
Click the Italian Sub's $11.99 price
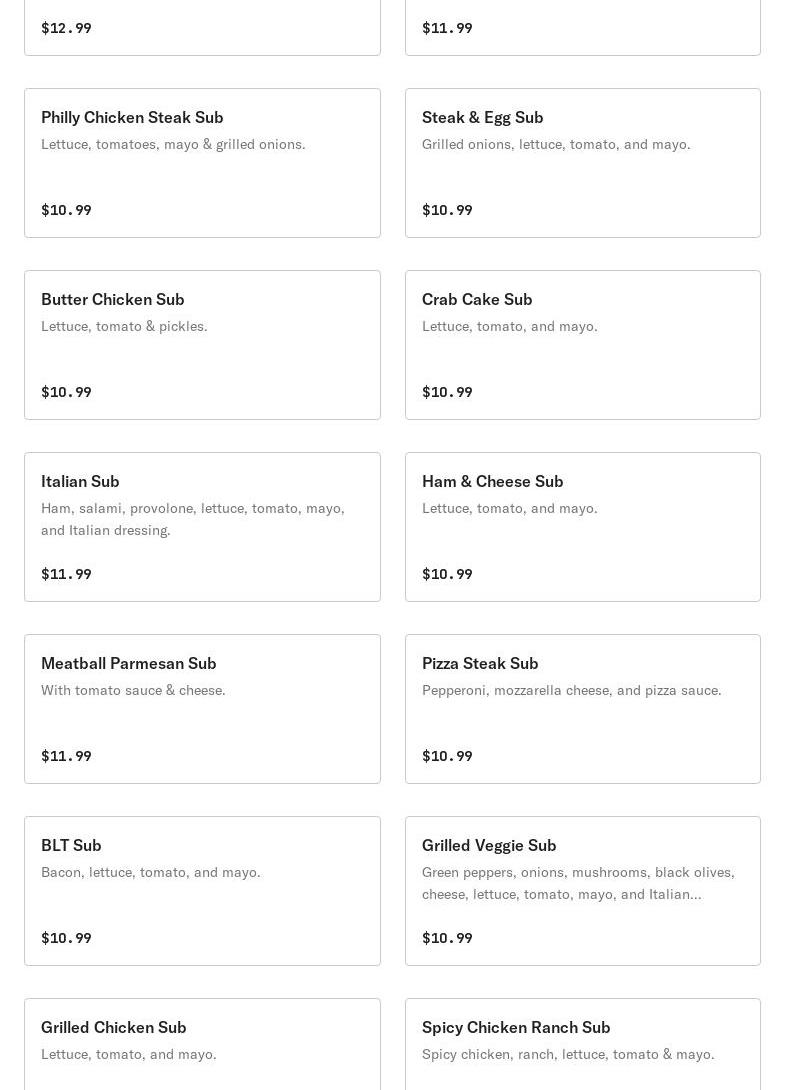[x=66, y=574]
